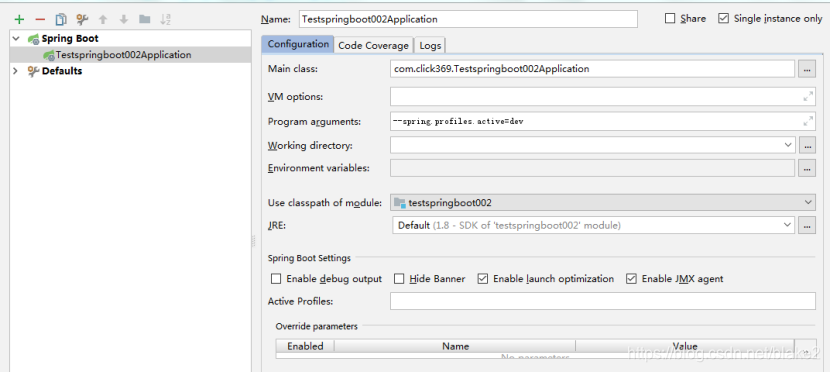Sort configurations alphabetically icon
This screenshot has height=372, width=830.
tap(165, 20)
